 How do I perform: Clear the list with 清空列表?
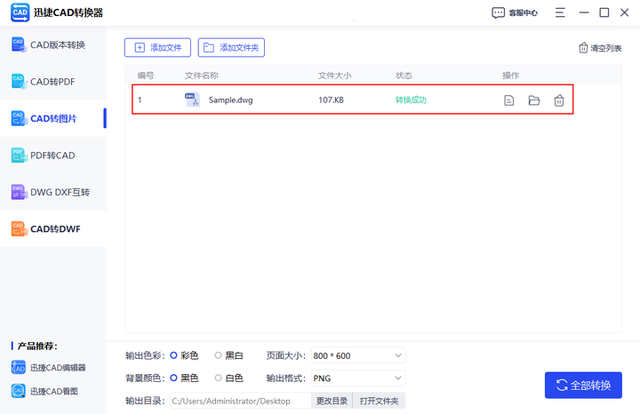click(x=600, y=48)
